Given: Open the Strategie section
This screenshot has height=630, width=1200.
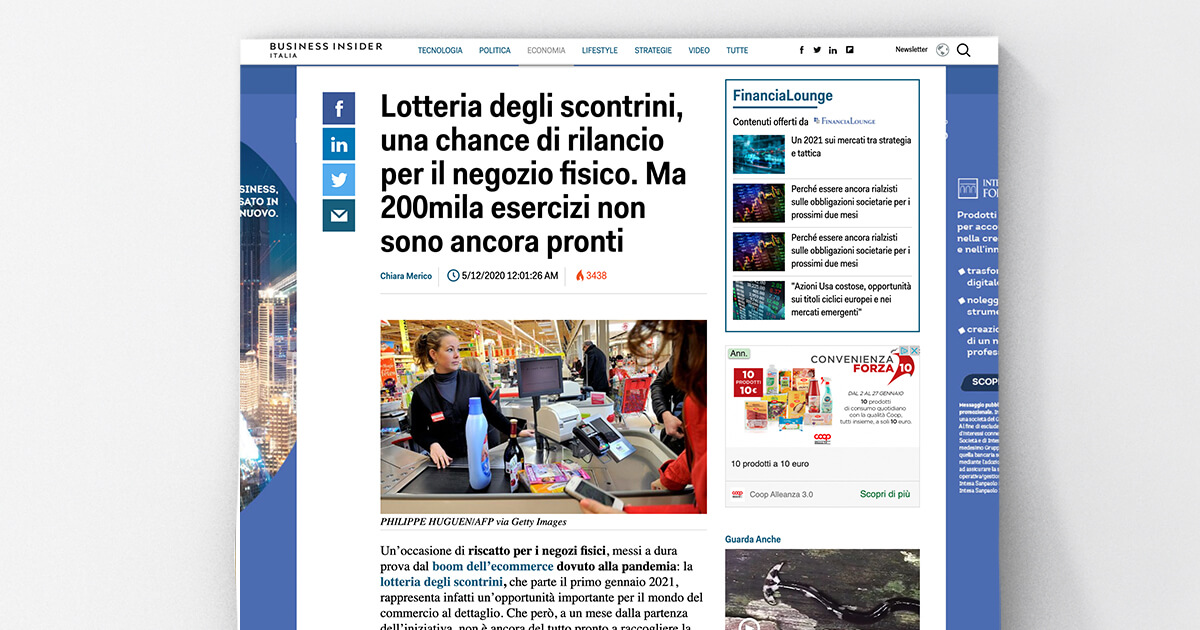Looking at the screenshot, I should pyautogui.click(x=653, y=50).
